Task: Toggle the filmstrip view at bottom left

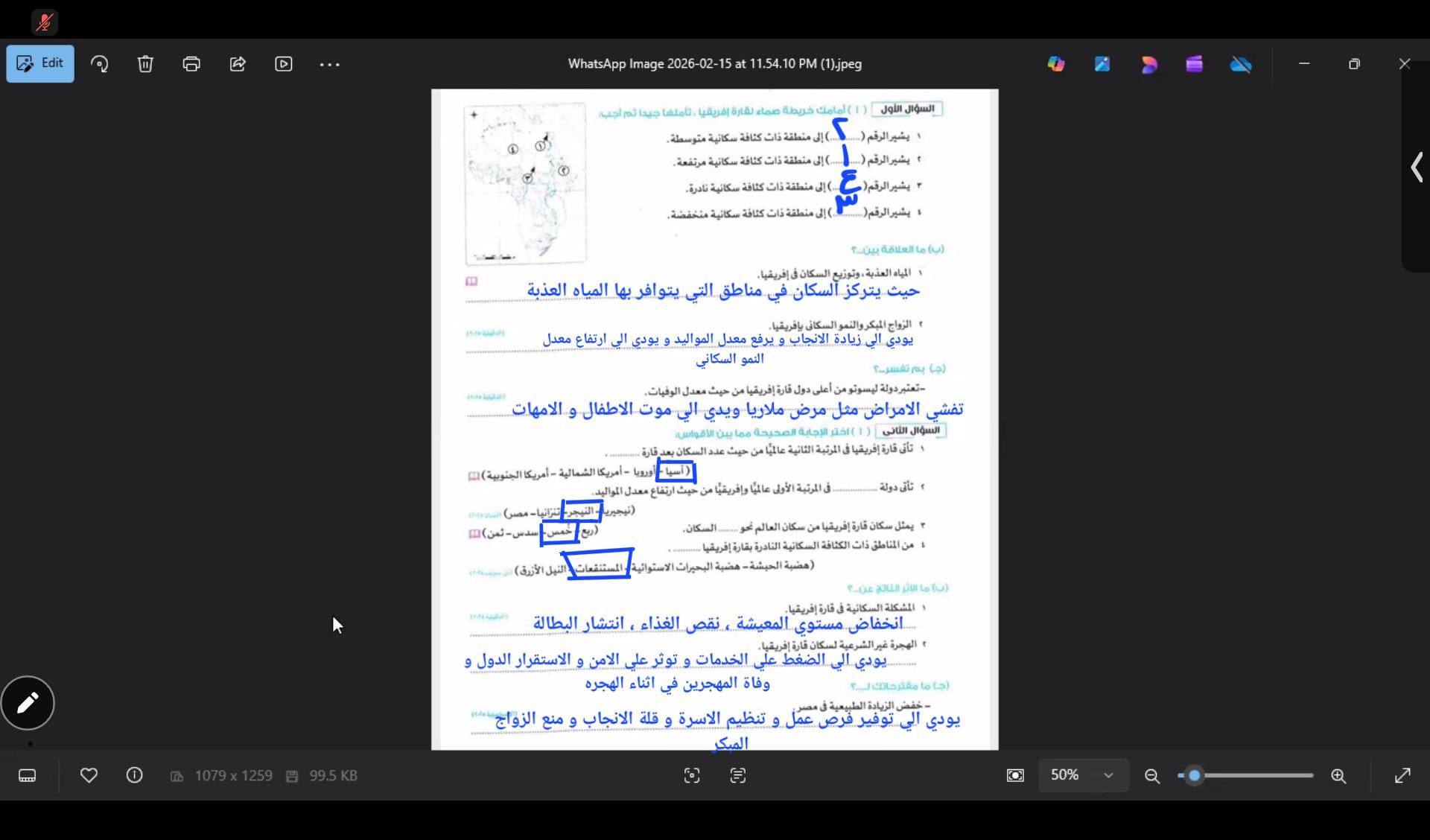Action: click(x=28, y=776)
